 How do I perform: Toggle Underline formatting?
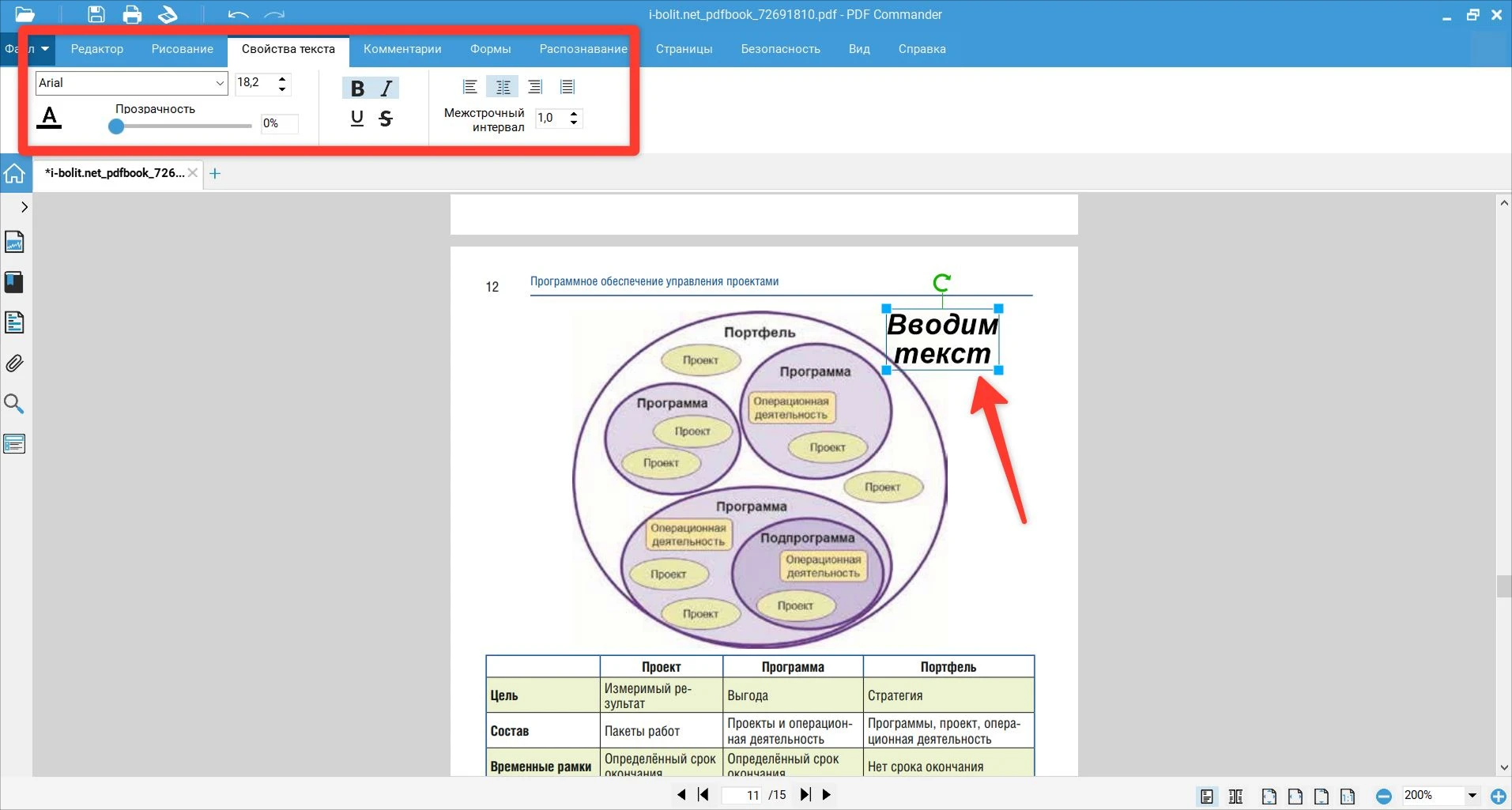click(x=357, y=119)
